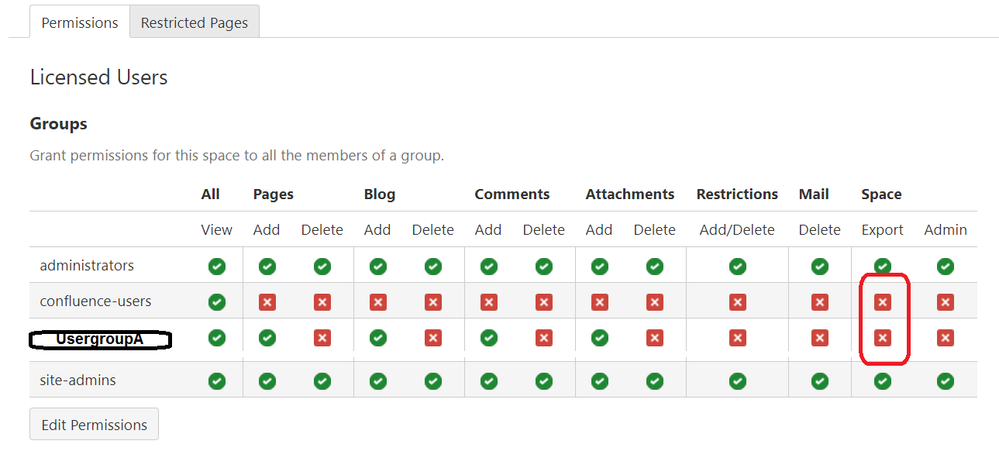The height and width of the screenshot is (468, 999).
Task: Click site-admins Space Admin green check icon
Action: 945,381
